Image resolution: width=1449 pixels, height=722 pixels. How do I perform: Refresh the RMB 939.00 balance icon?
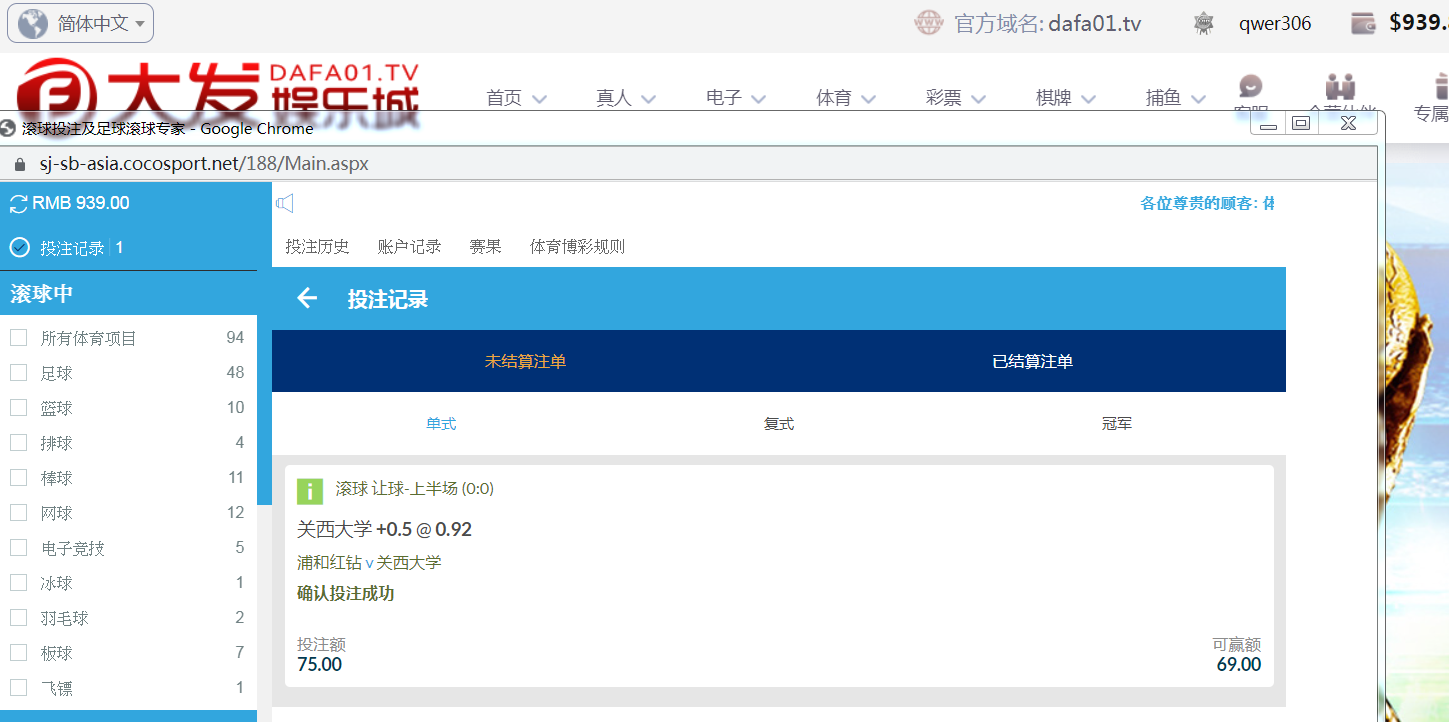coord(18,203)
